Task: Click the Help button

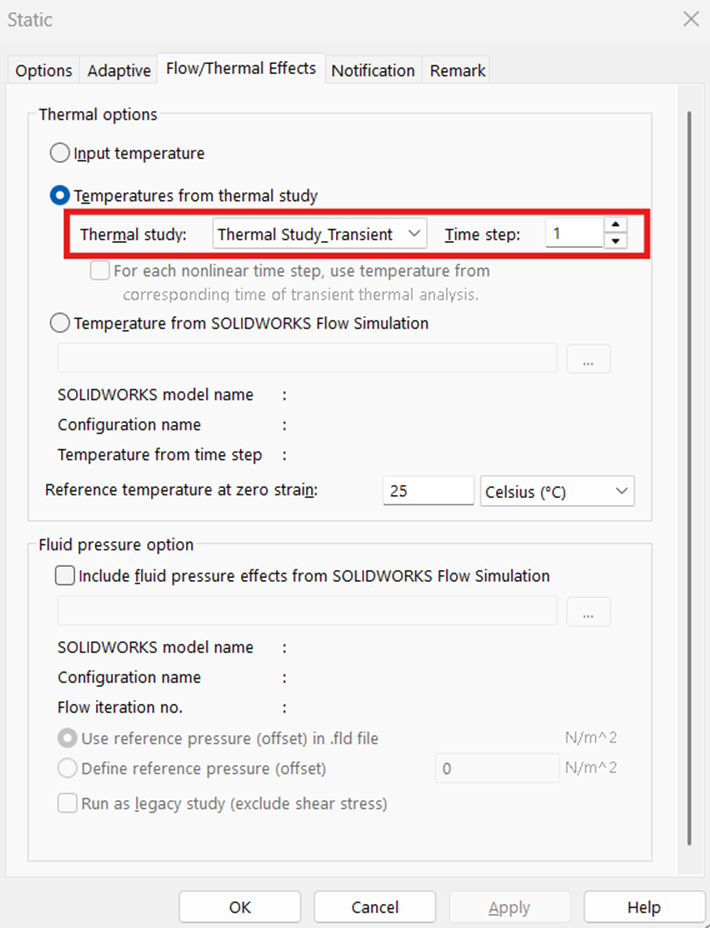Action: (644, 907)
